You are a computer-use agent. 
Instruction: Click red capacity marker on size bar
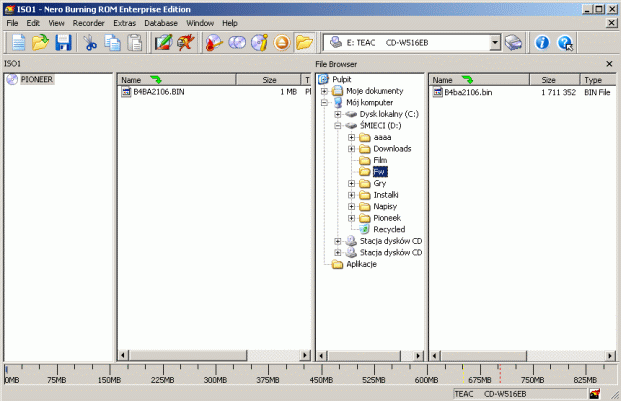(500, 373)
